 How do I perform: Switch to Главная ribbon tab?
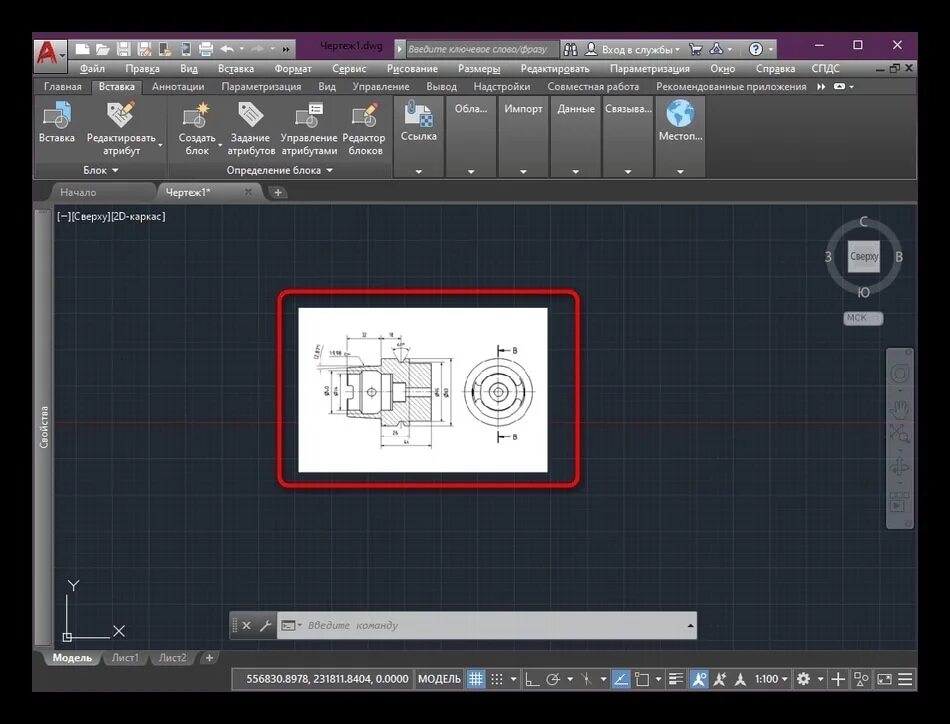point(63,87)
